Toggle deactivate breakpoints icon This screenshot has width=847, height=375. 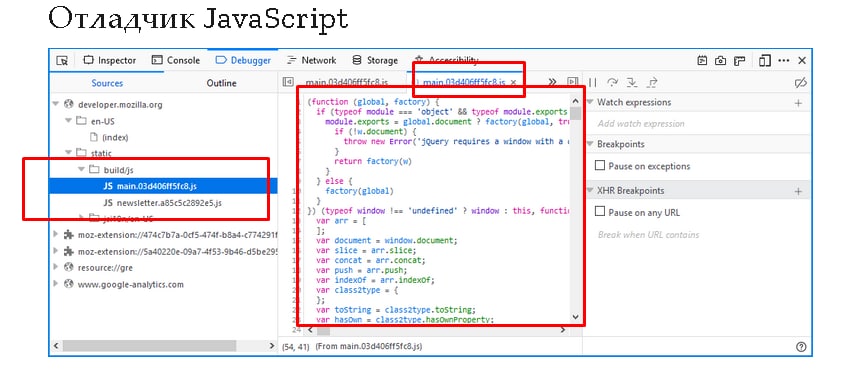point(801,83)
